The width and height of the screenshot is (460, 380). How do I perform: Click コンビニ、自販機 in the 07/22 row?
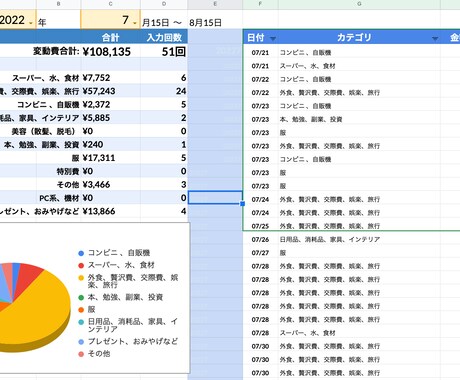tap(305, 79)
